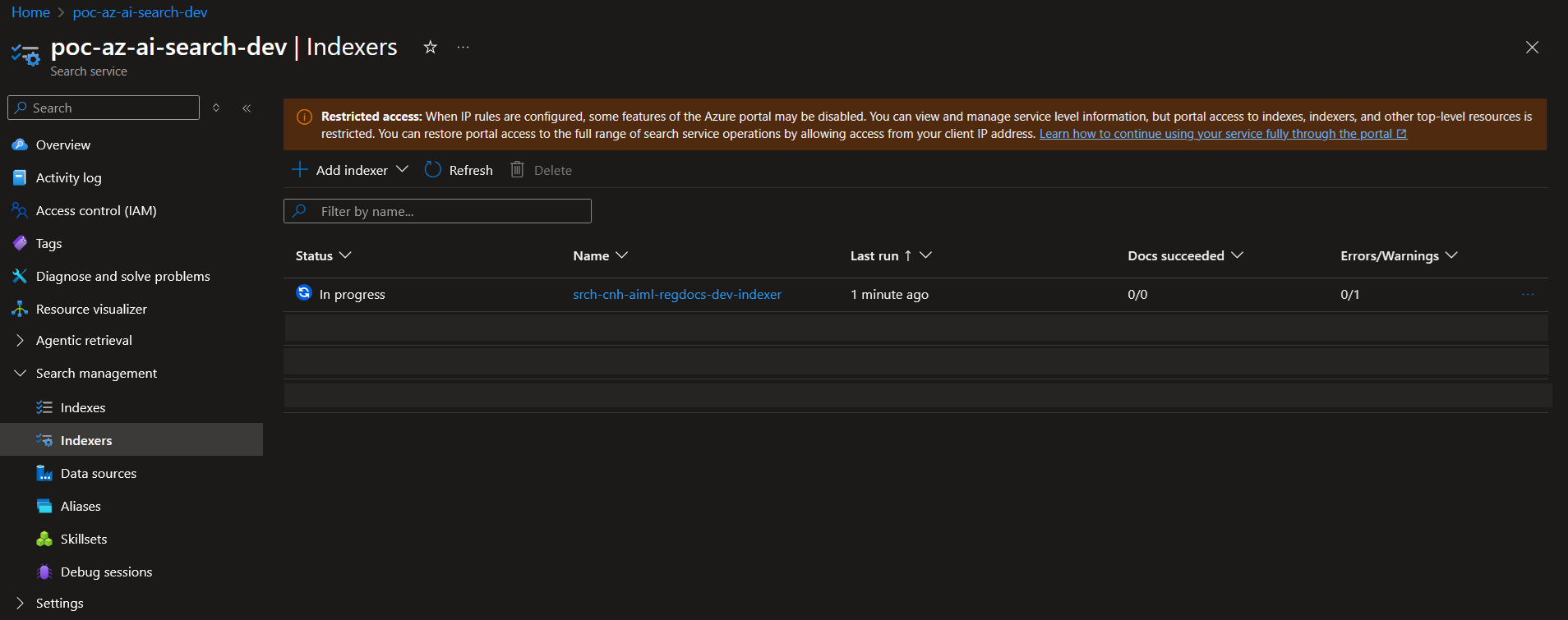The height and width of the screenshot is (620, 1568).
Task: Click the sidebar expand/collapse all arrows icon
Action: (x=216, y=108)
